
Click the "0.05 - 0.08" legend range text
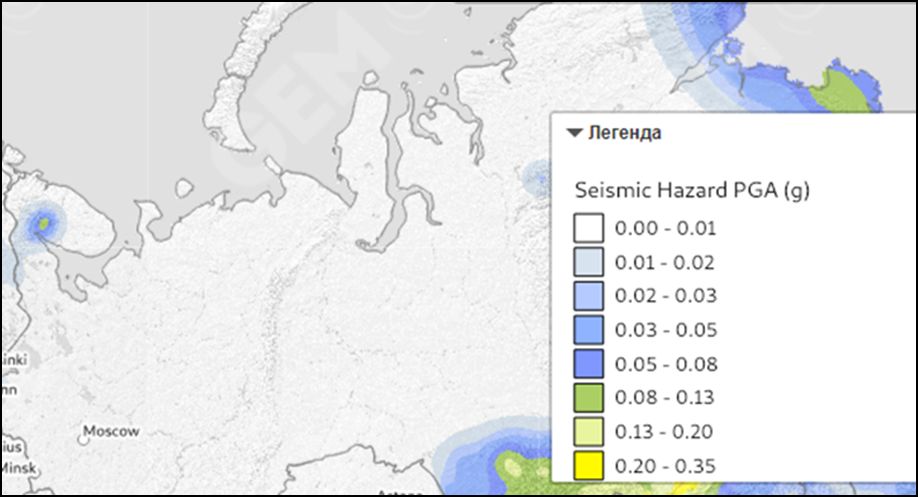(665, 364)
